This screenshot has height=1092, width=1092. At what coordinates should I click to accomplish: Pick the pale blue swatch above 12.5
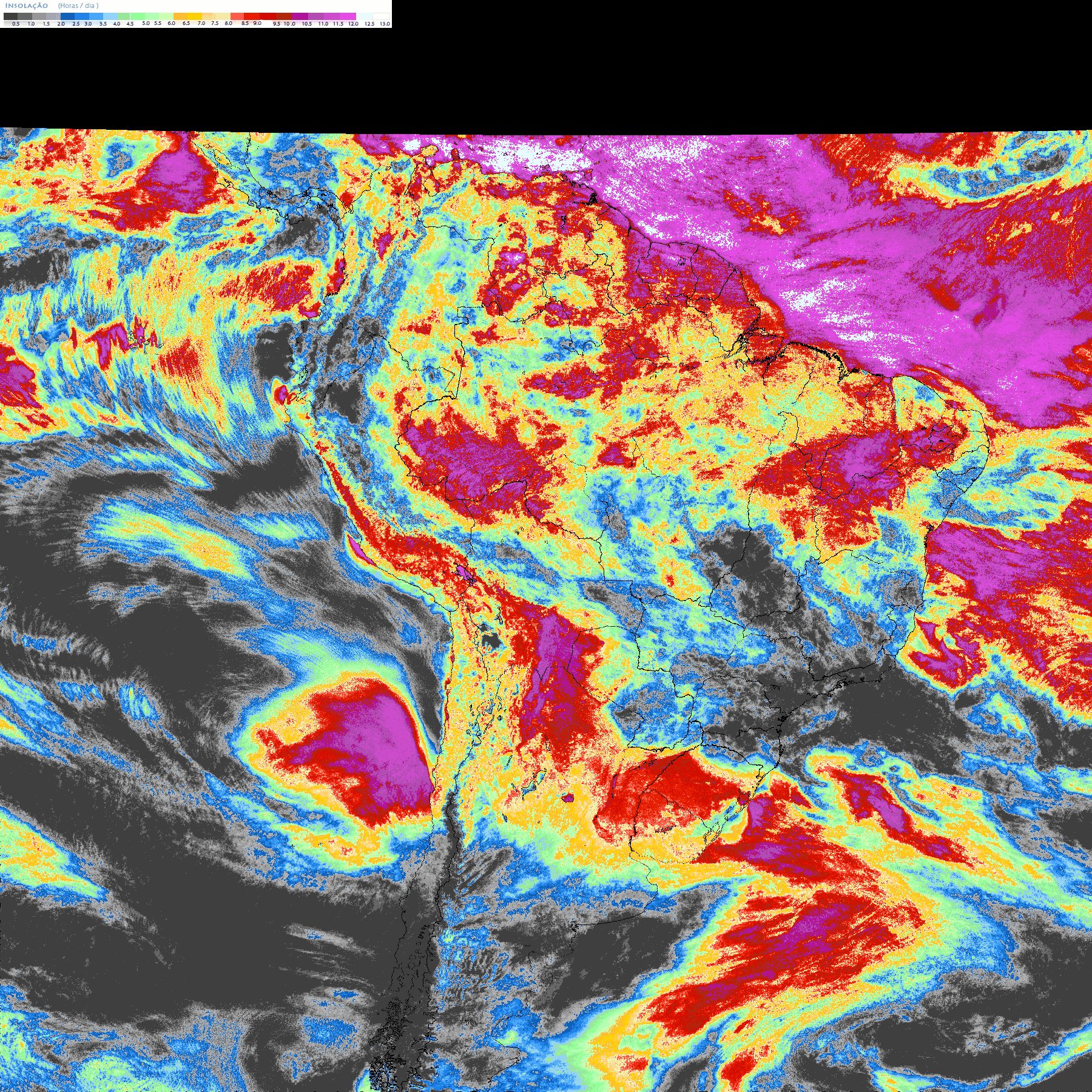(x=364, y=16)
